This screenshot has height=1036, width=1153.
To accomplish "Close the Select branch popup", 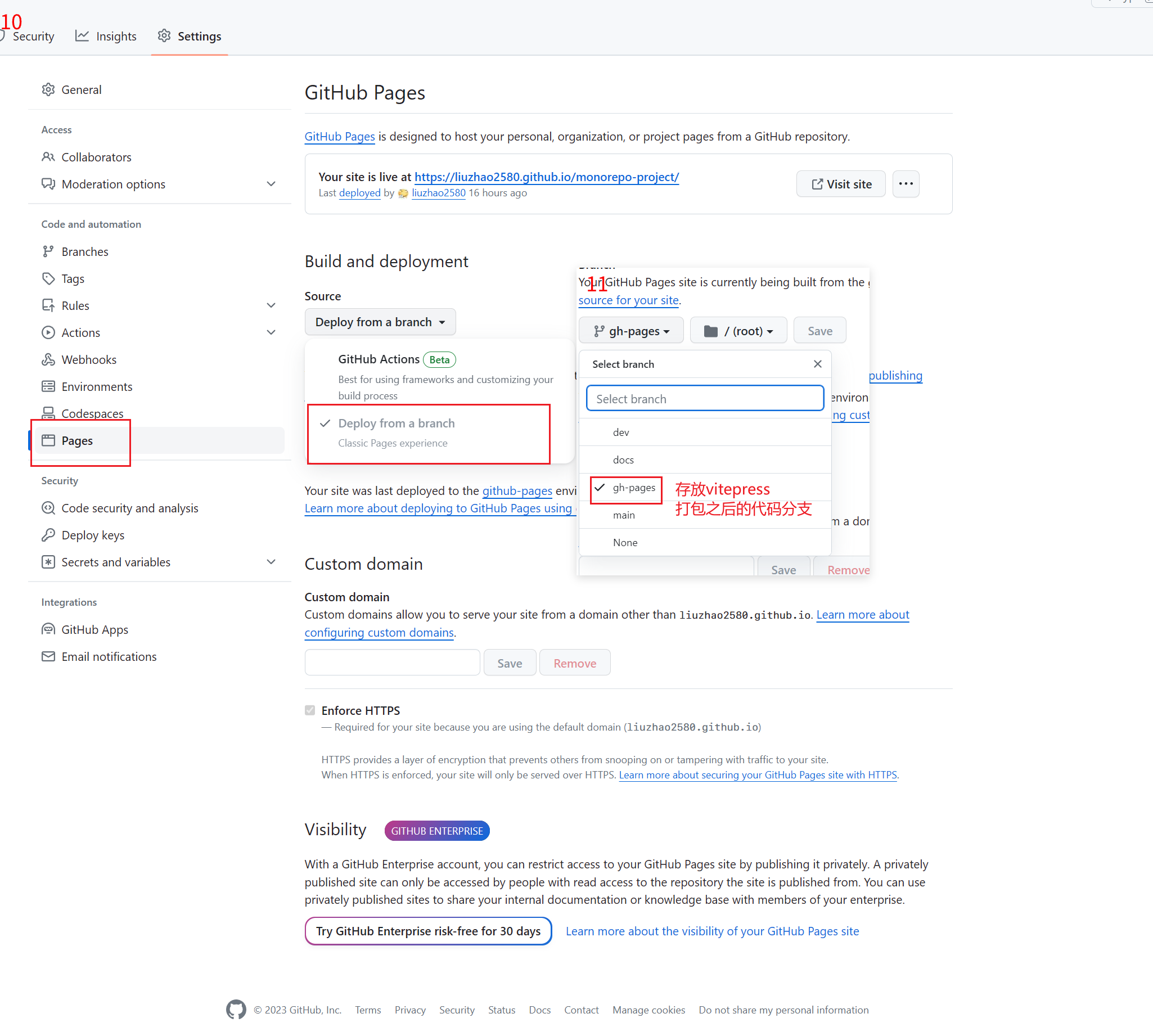I will click(x=817, y=364).
